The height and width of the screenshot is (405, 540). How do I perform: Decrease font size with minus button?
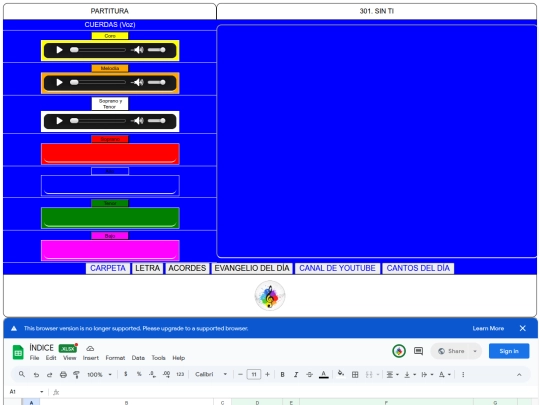pyautogui.click(x=240, y=374)
